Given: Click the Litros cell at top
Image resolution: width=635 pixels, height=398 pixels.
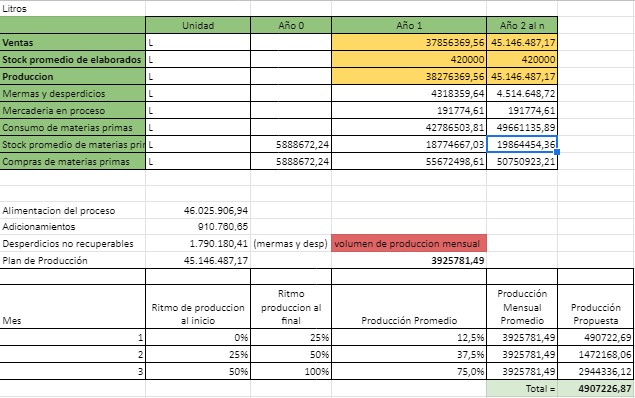Looking at the screenshot, I should (72, 9).
